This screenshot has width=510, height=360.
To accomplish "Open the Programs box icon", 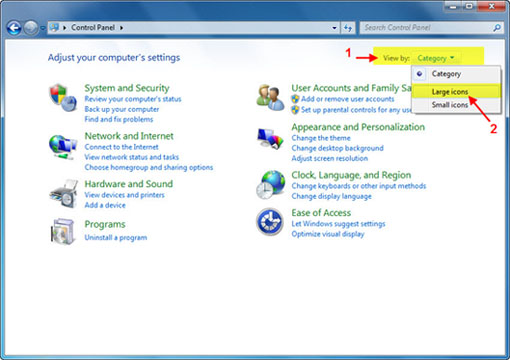I will [63, 231].
